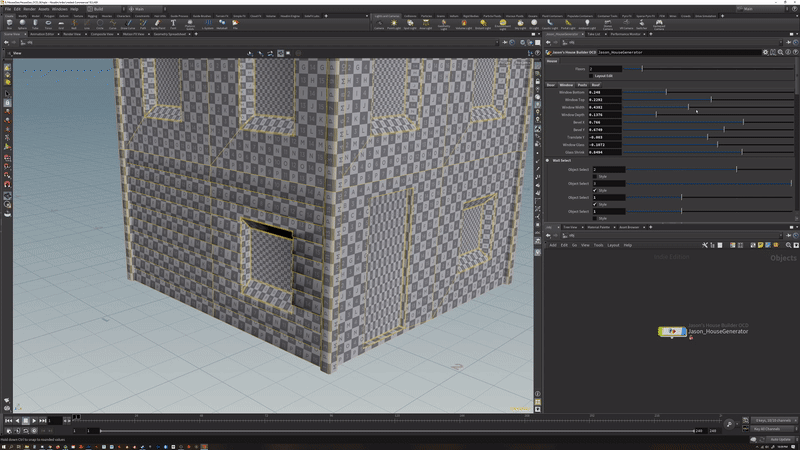The width and height of the screenshot is (800, 450).
Task: Click the Window Width slider handle
Action: (x=688, y=107)
